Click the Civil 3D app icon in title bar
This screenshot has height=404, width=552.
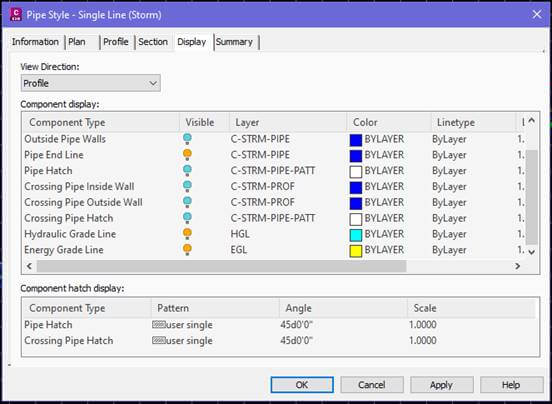click(x=16, y=14)
